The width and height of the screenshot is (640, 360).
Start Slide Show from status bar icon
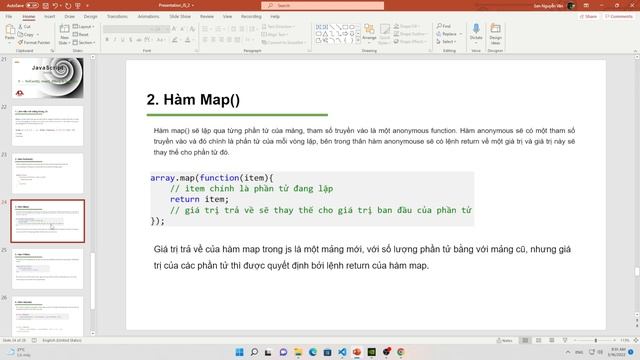point(565,340)
